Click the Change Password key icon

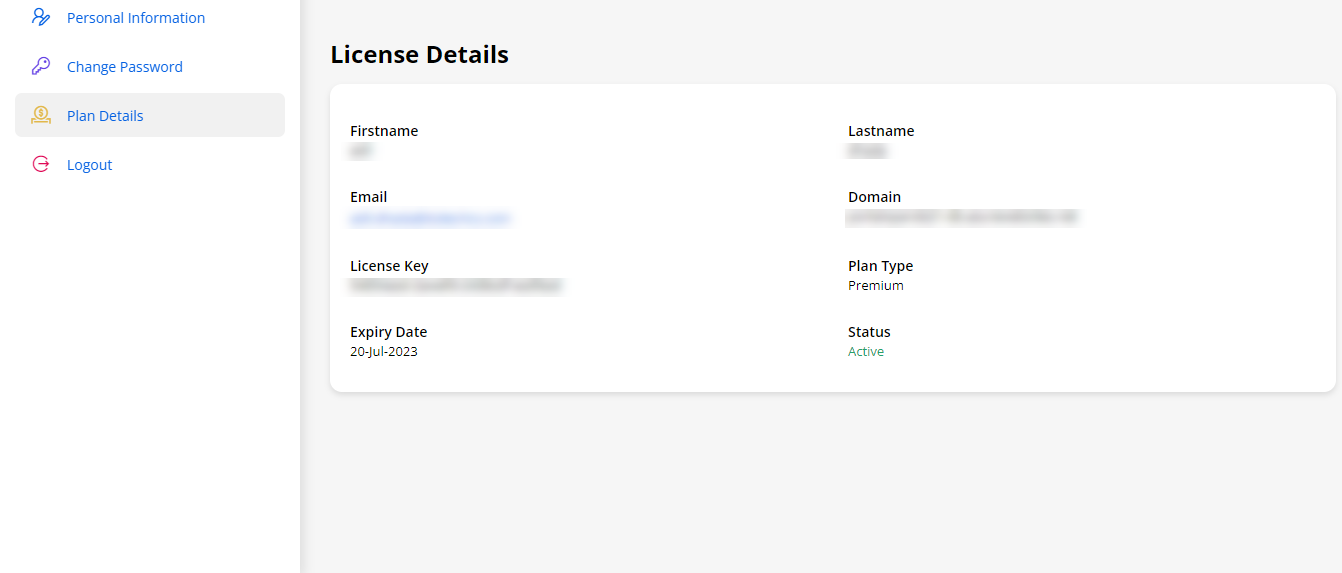tap(41, 66)
